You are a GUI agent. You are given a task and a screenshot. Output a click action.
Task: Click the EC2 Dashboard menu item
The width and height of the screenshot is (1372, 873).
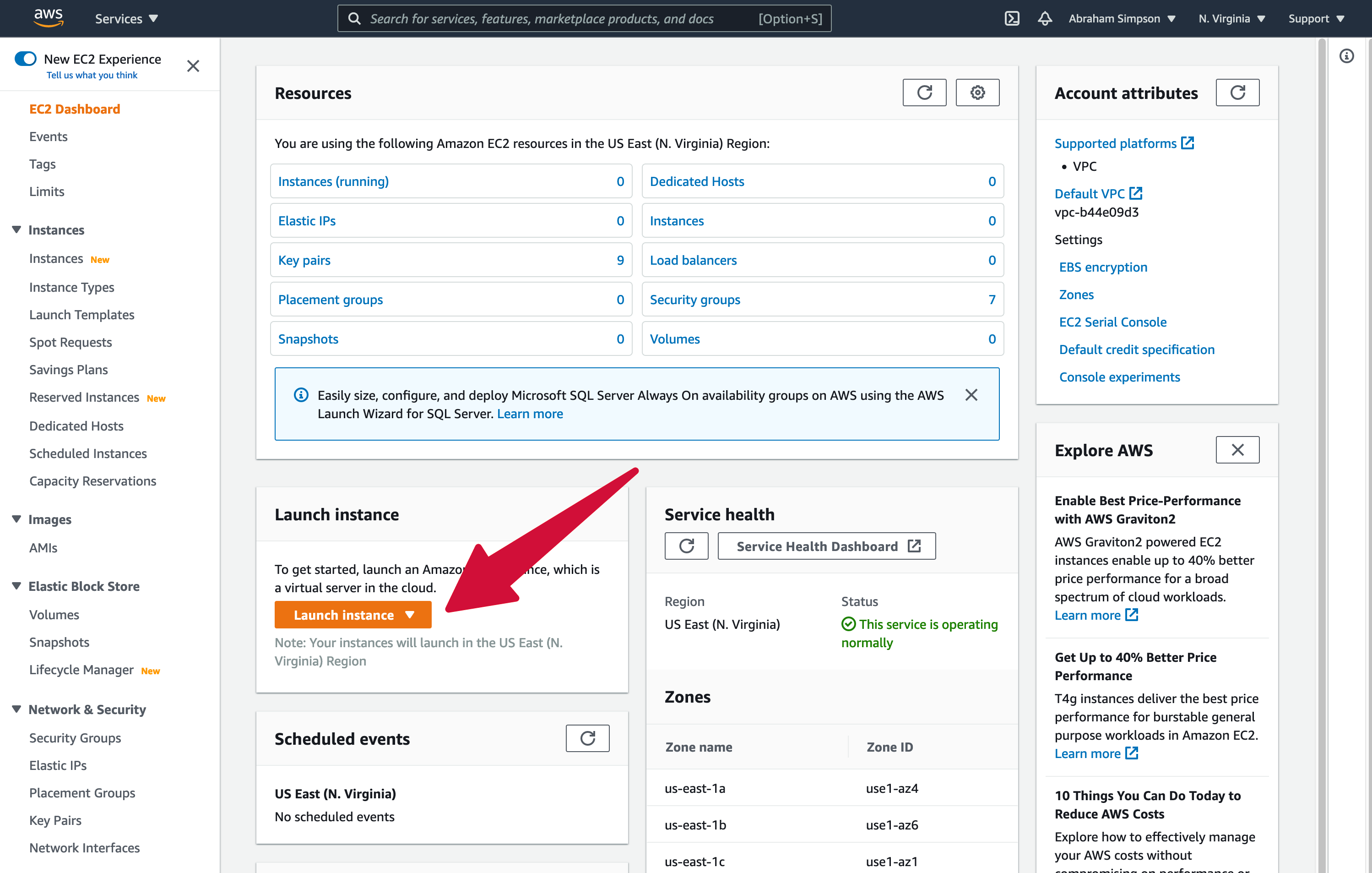pos(75,109)
